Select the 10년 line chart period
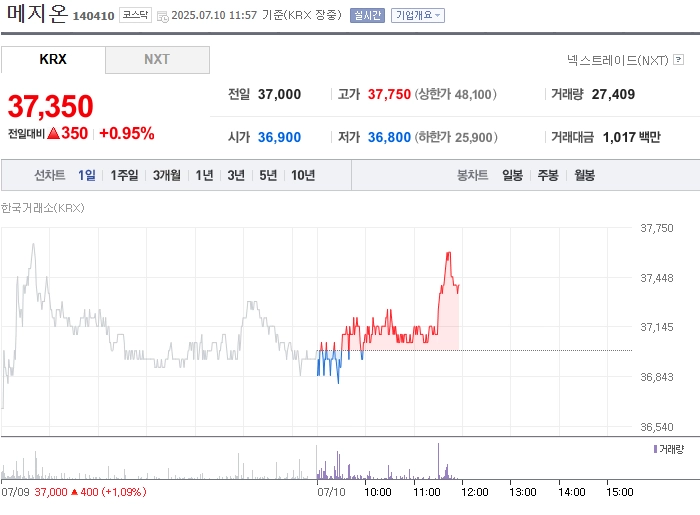Viewport: 700px width, 515px height. pos(303,175)
